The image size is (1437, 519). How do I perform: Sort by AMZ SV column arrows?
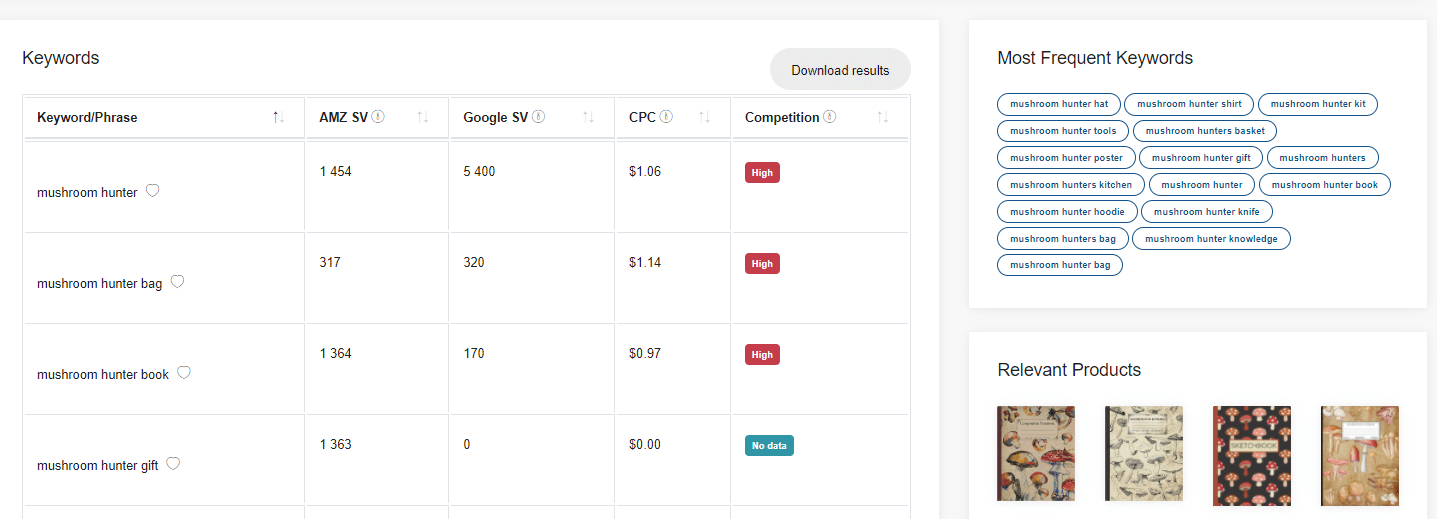pos(423,118)
